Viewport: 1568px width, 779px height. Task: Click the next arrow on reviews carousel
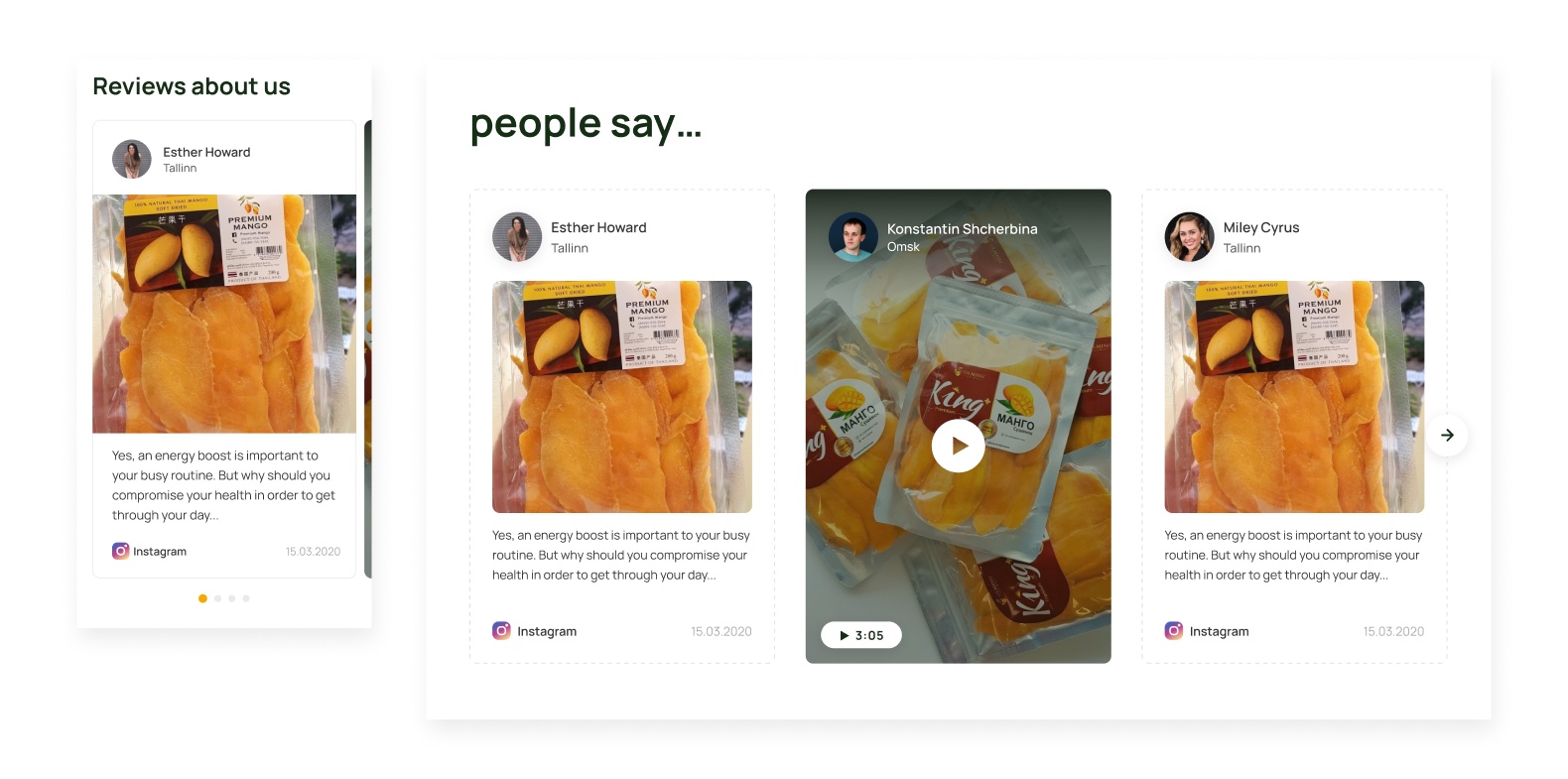1447,435
